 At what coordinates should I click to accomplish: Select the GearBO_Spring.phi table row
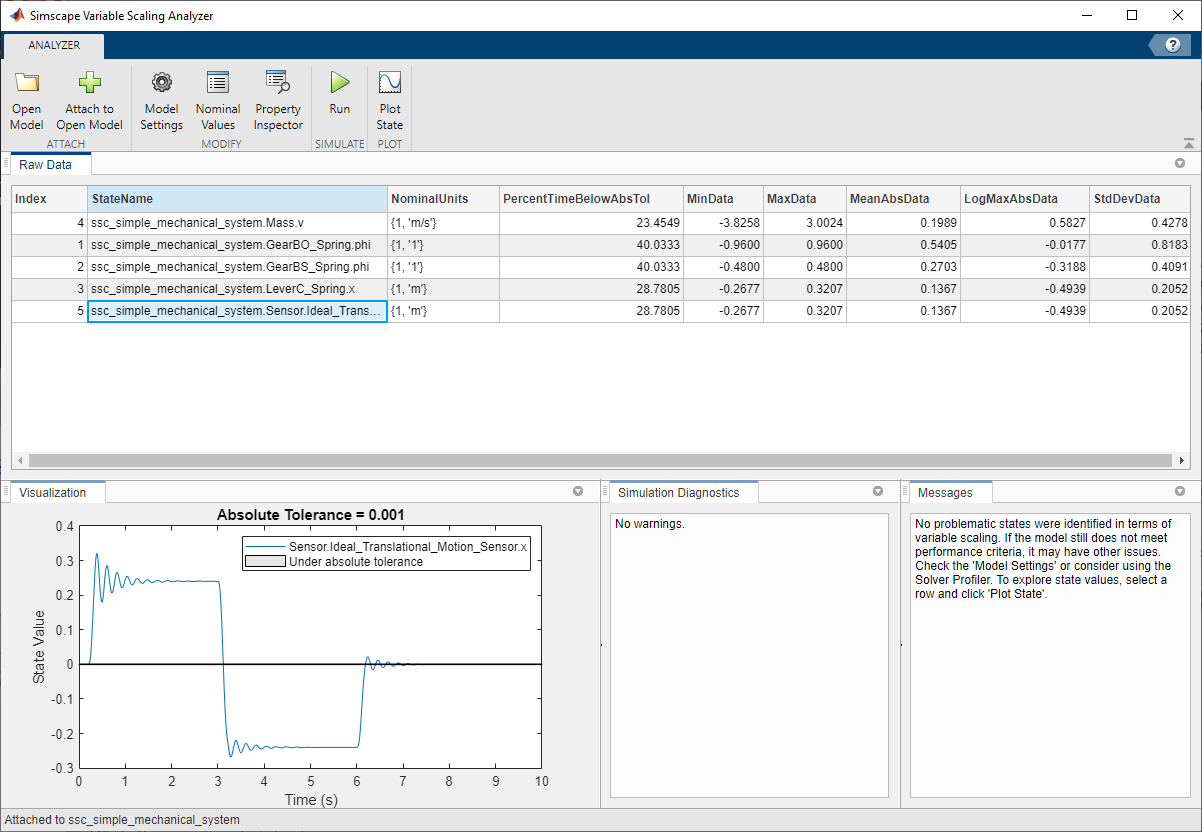(236, 244)
